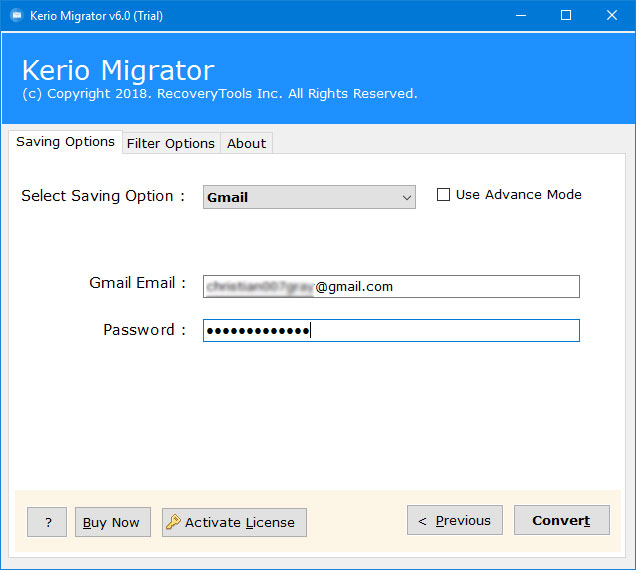Go back with the Previous button
636x570 pixels.
coord(454,520)
